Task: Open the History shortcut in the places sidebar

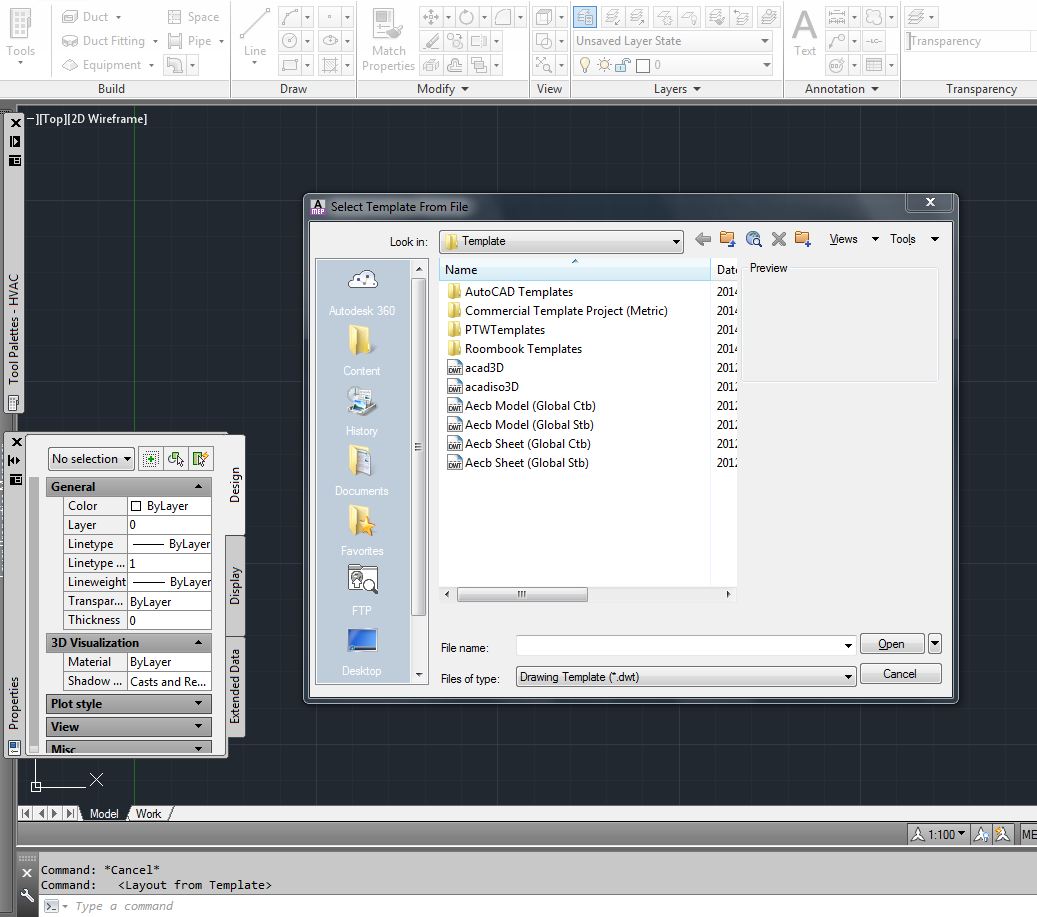Action: tap(362, 412)
